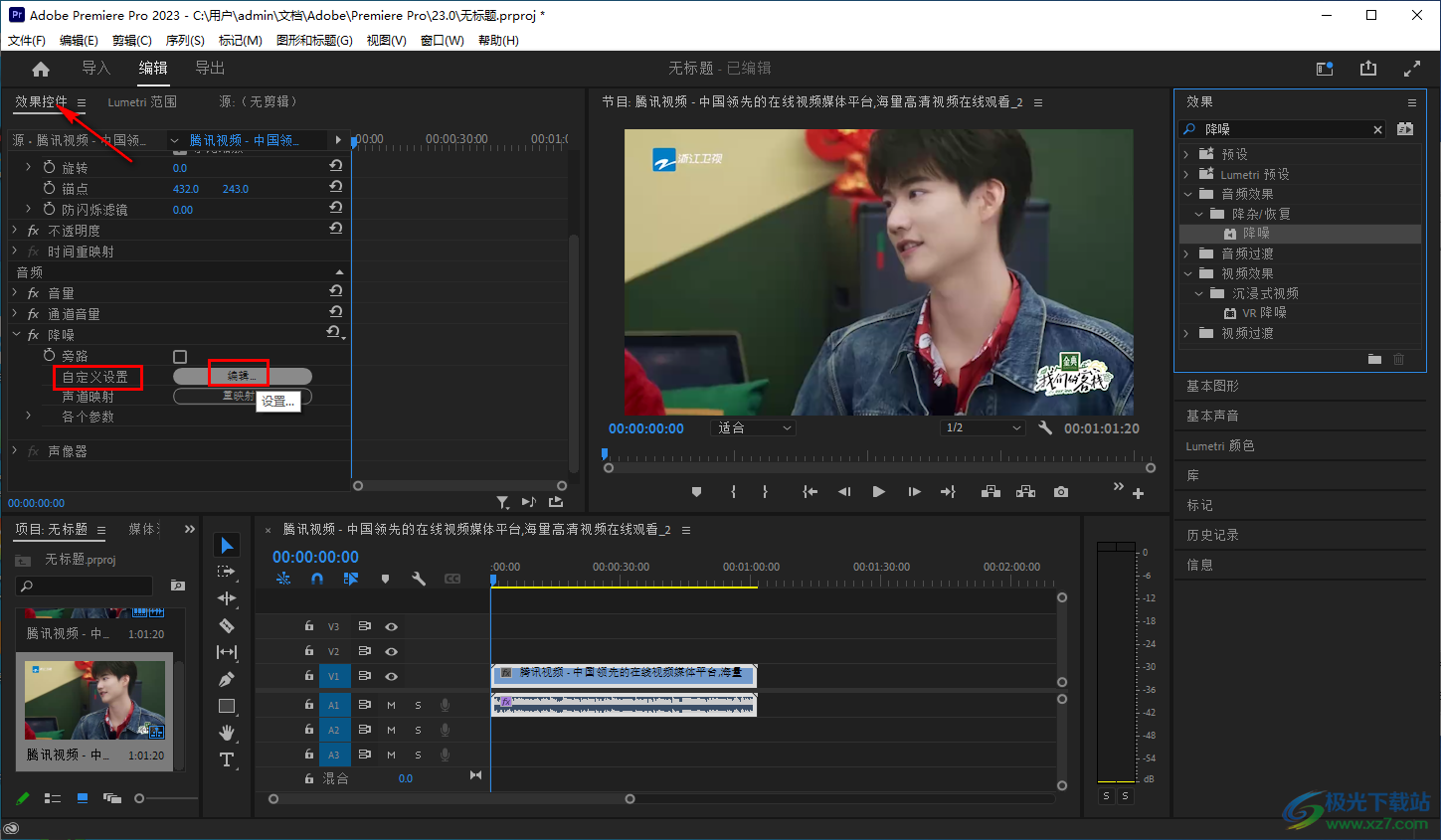This screenshot has width=1441, height=840.
Task: Open the 适合 zoom level dropdown
Action: [x=756, y=427]
